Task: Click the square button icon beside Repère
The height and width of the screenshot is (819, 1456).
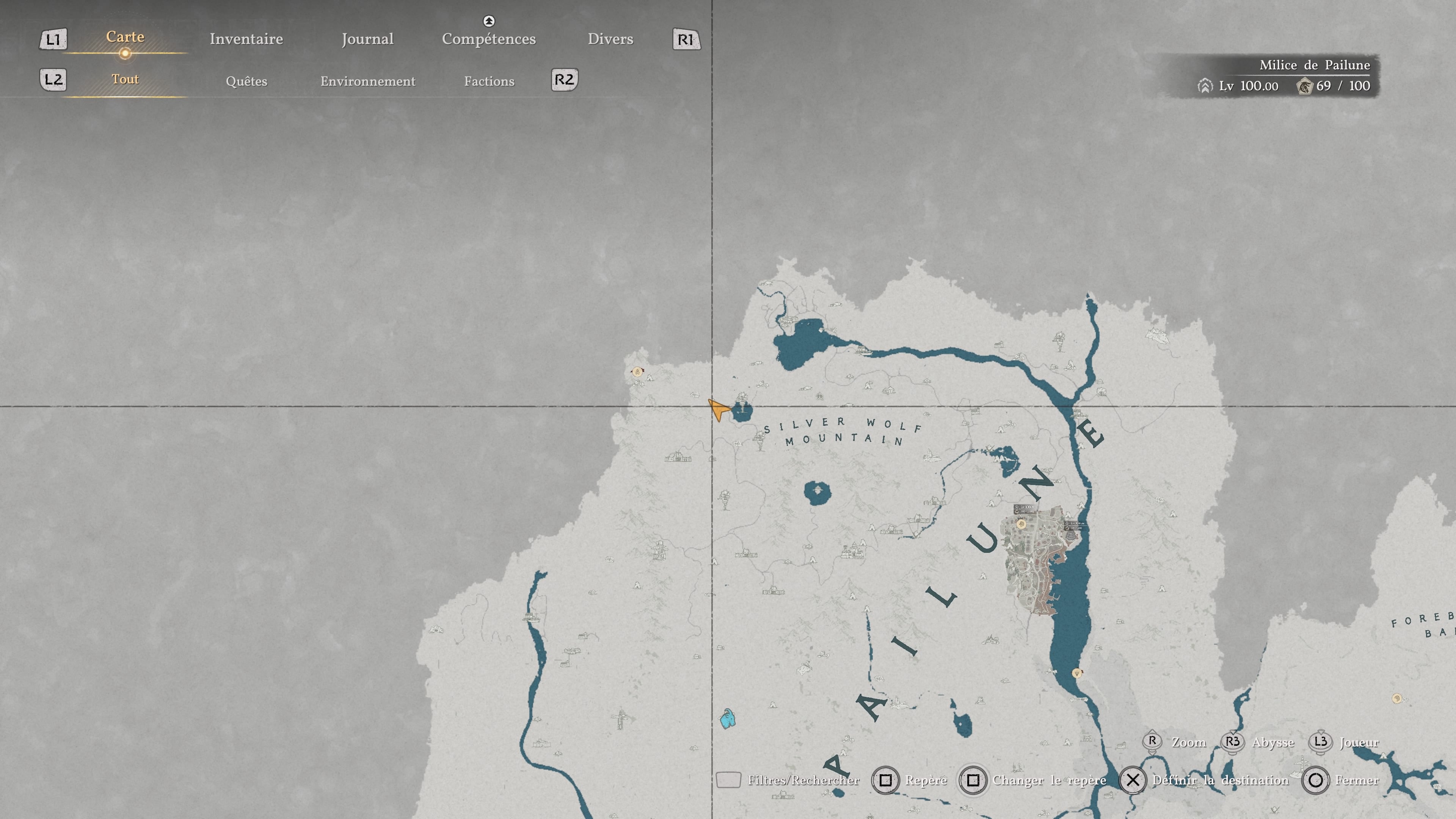Action: (x=886, y=781)
